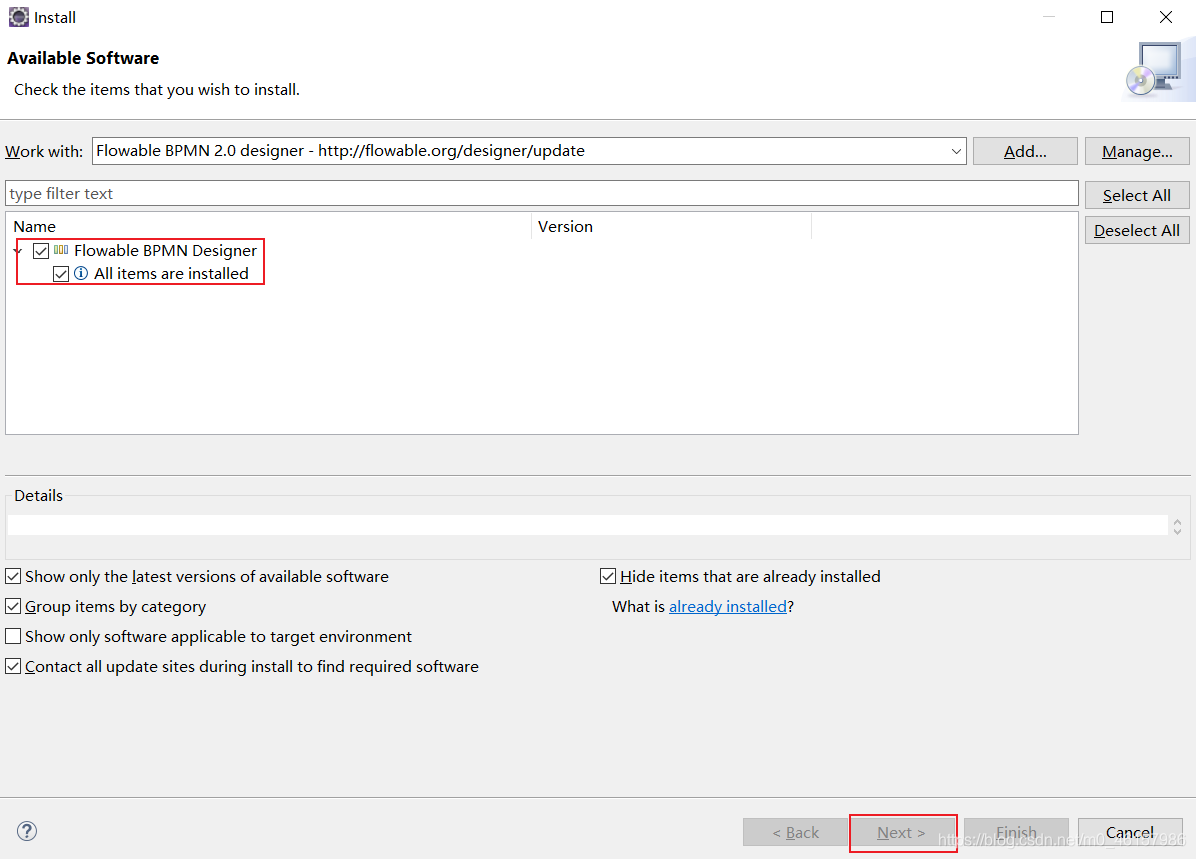Screen dimensions: 1196x859
Task: Click the Add button to register a site
Action: [x=1024, y=151]
